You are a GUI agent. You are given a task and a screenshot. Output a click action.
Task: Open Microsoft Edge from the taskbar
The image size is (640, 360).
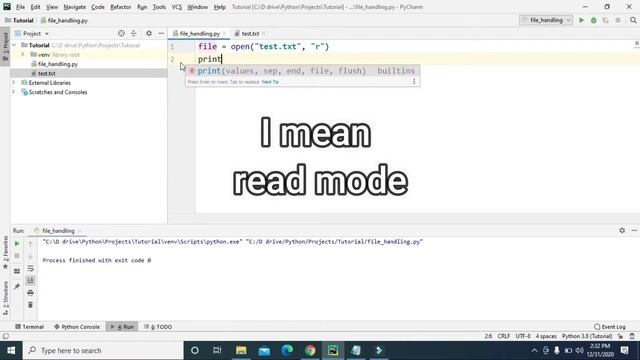click(287, 350)
